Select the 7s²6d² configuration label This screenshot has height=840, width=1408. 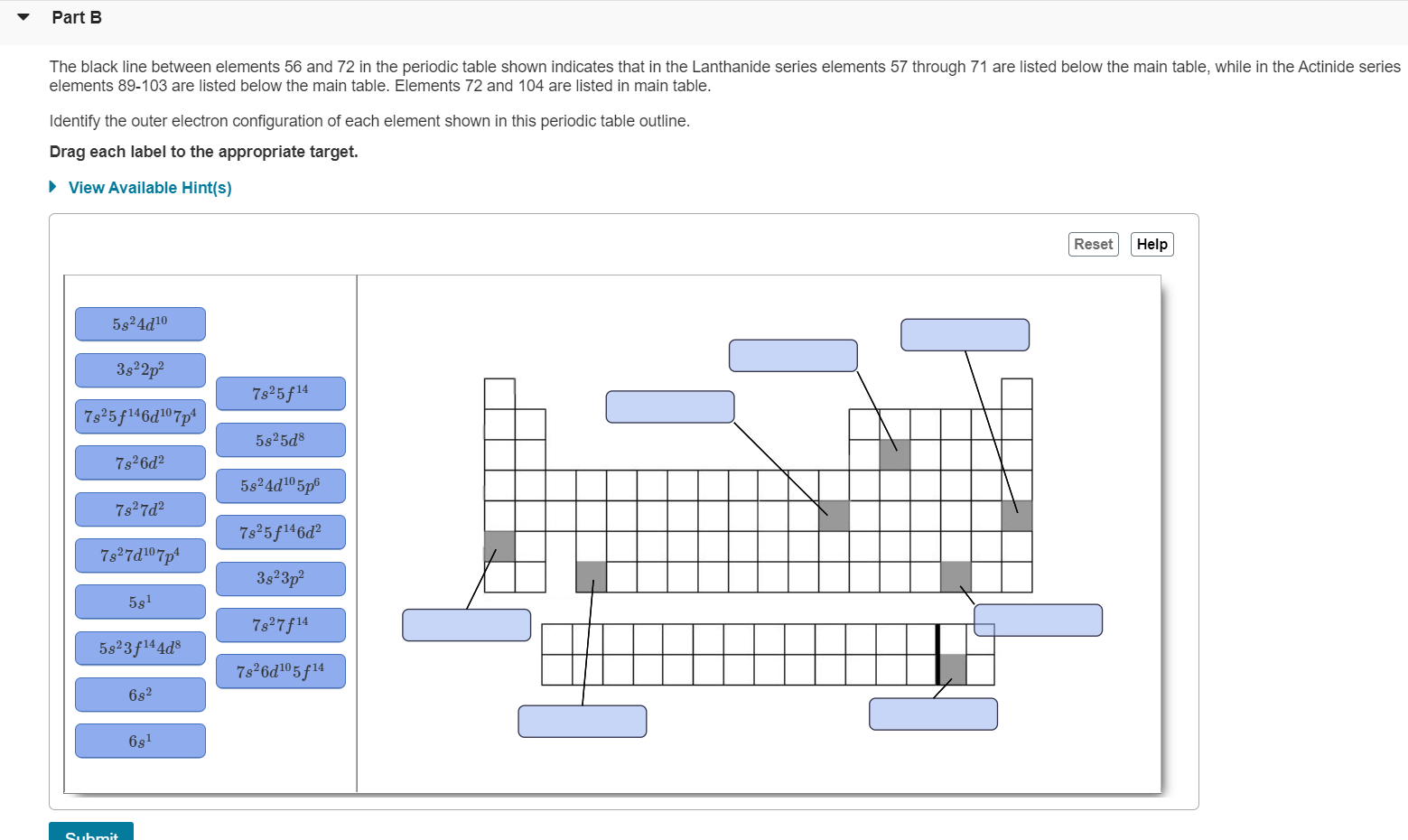pyautogui.click(x=140, y=462)
